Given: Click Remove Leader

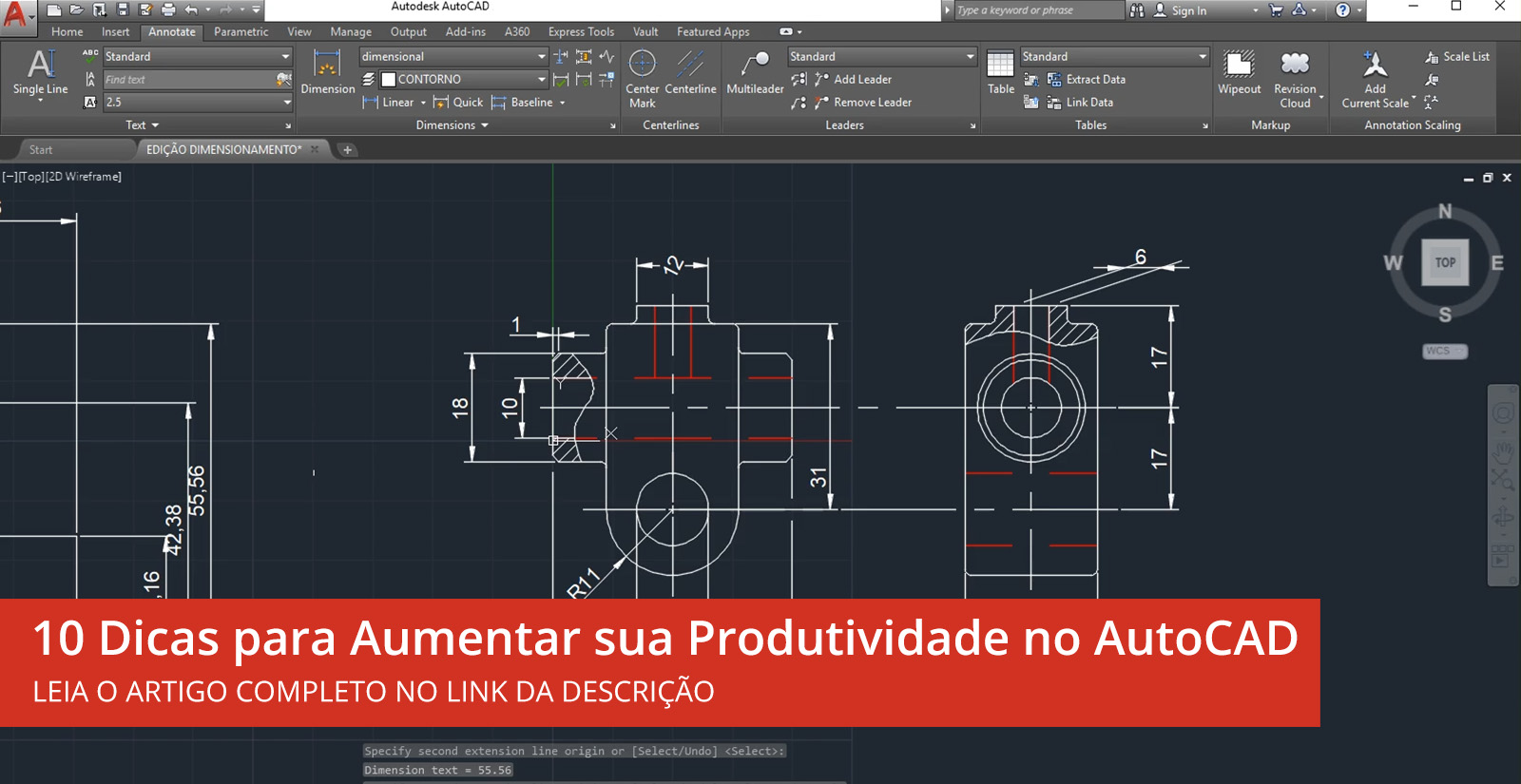Looking at the screenshot, I should coord(862,103).
